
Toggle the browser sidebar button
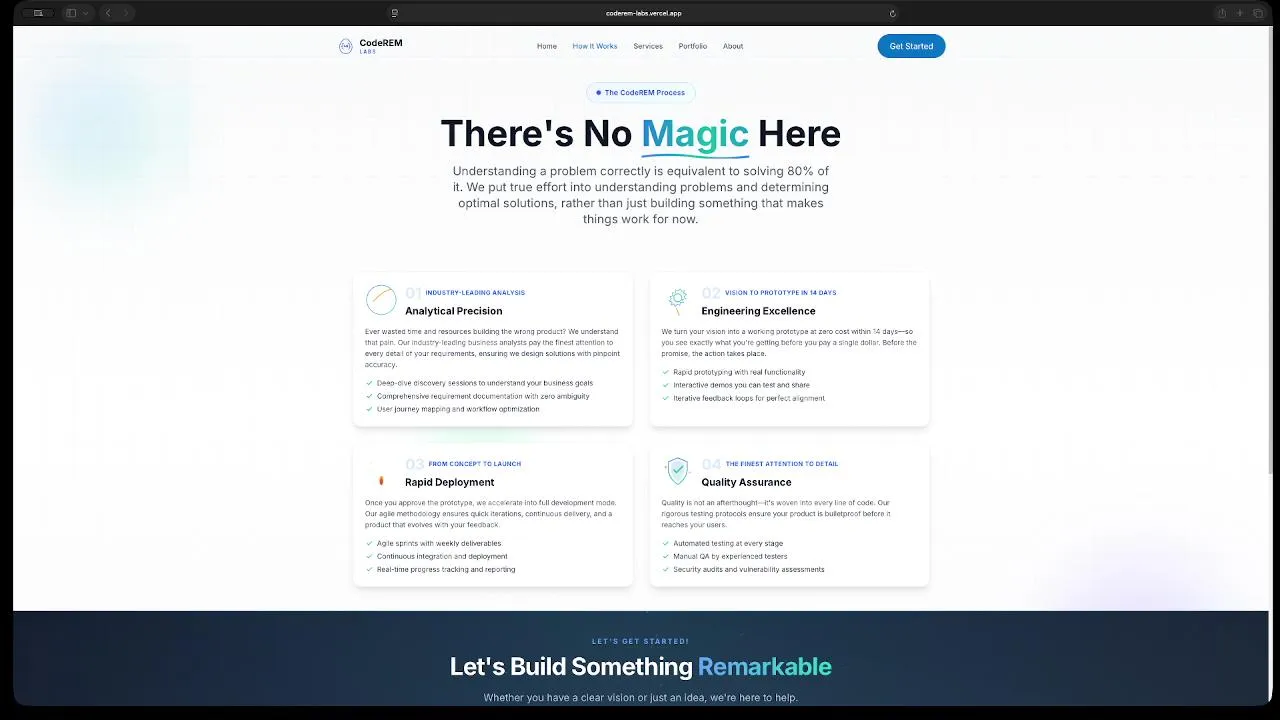(x=71, y=13)
